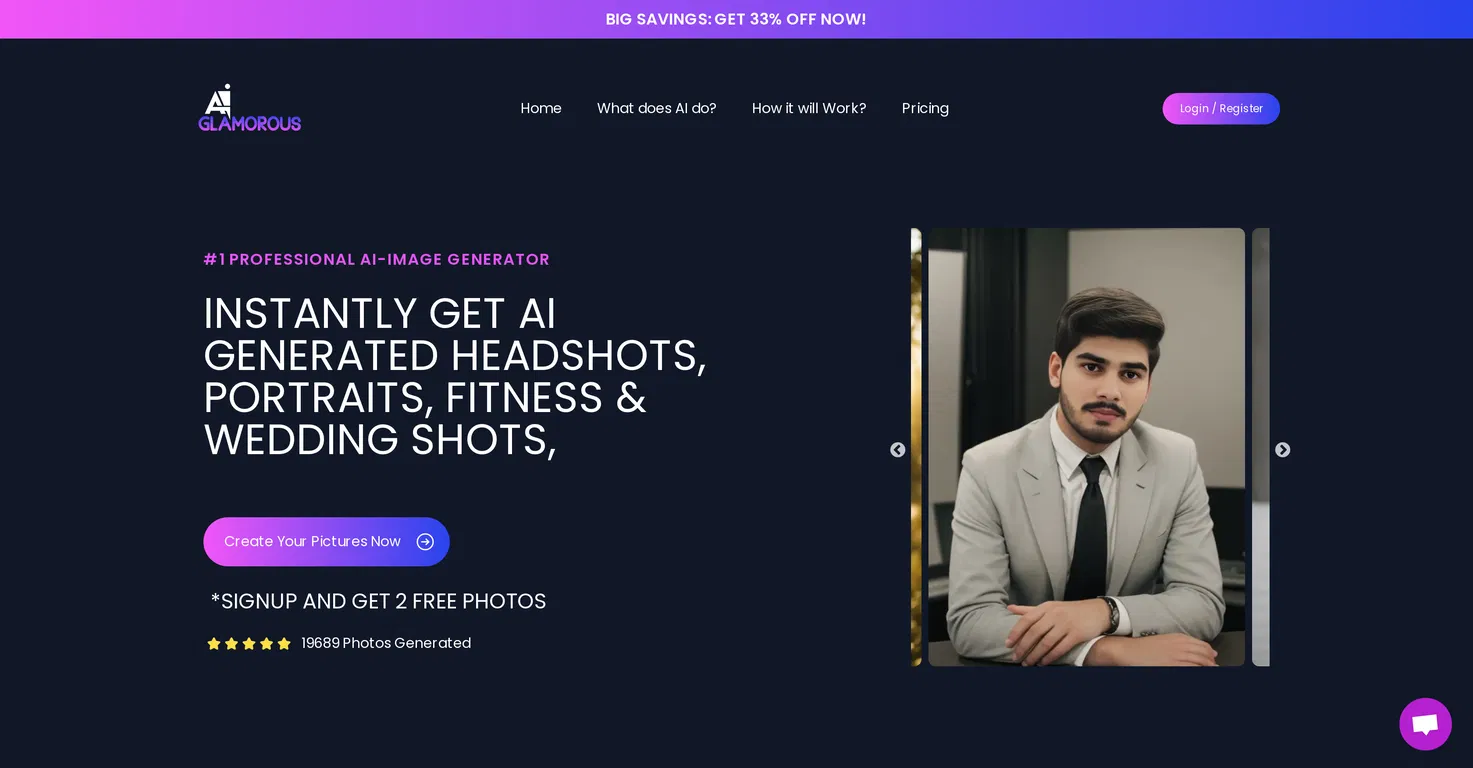1473x768 pixels.
Task: Open the Pricing page
Action: [x=925, y=108]
